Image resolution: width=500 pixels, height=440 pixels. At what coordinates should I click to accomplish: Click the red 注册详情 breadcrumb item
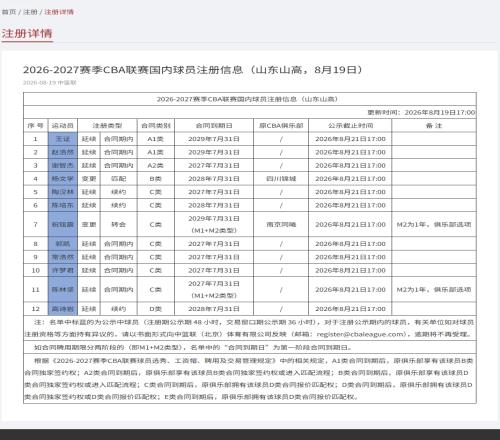[59, 12]
